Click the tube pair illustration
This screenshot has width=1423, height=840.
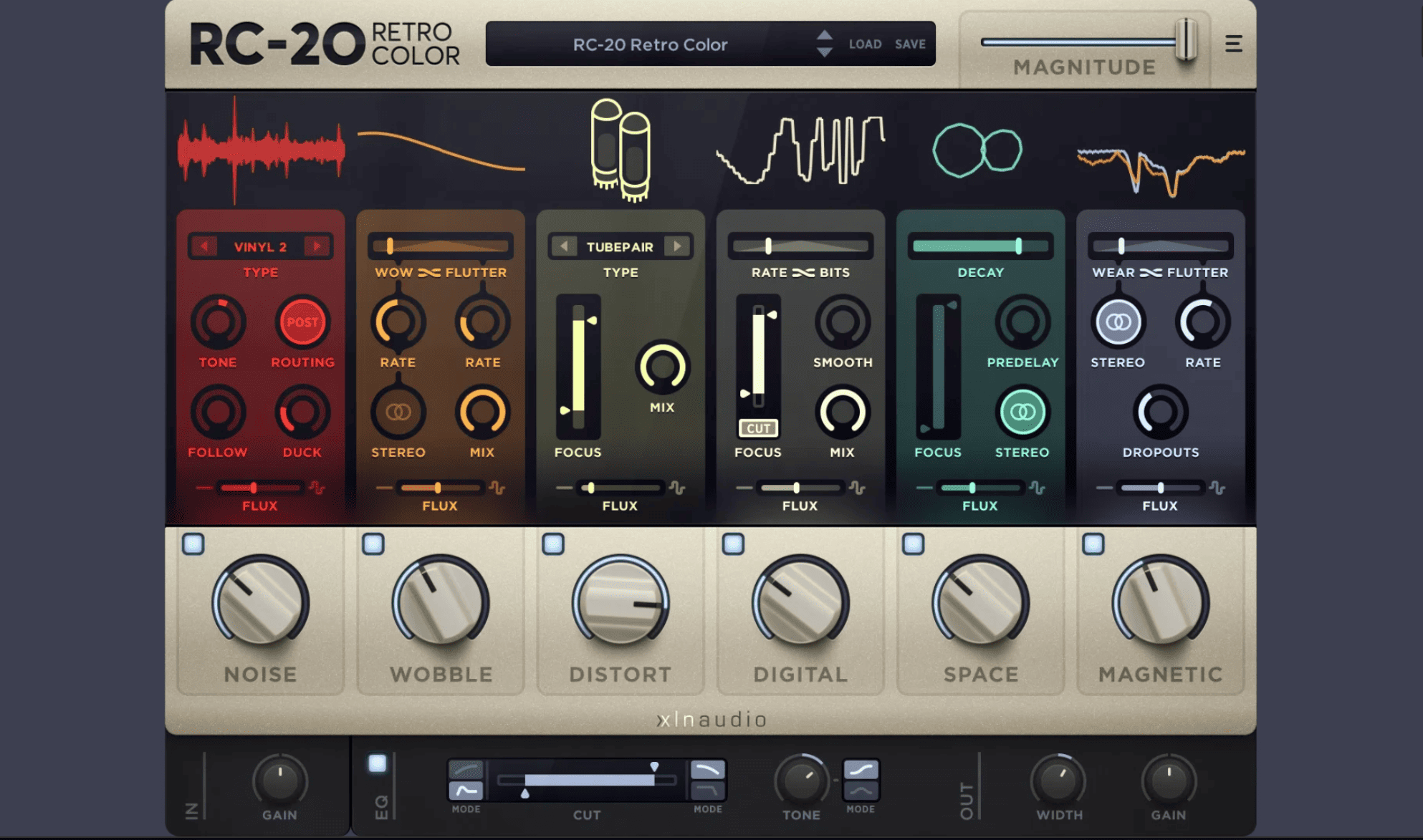pyautogui.click(x=621, y=150)
